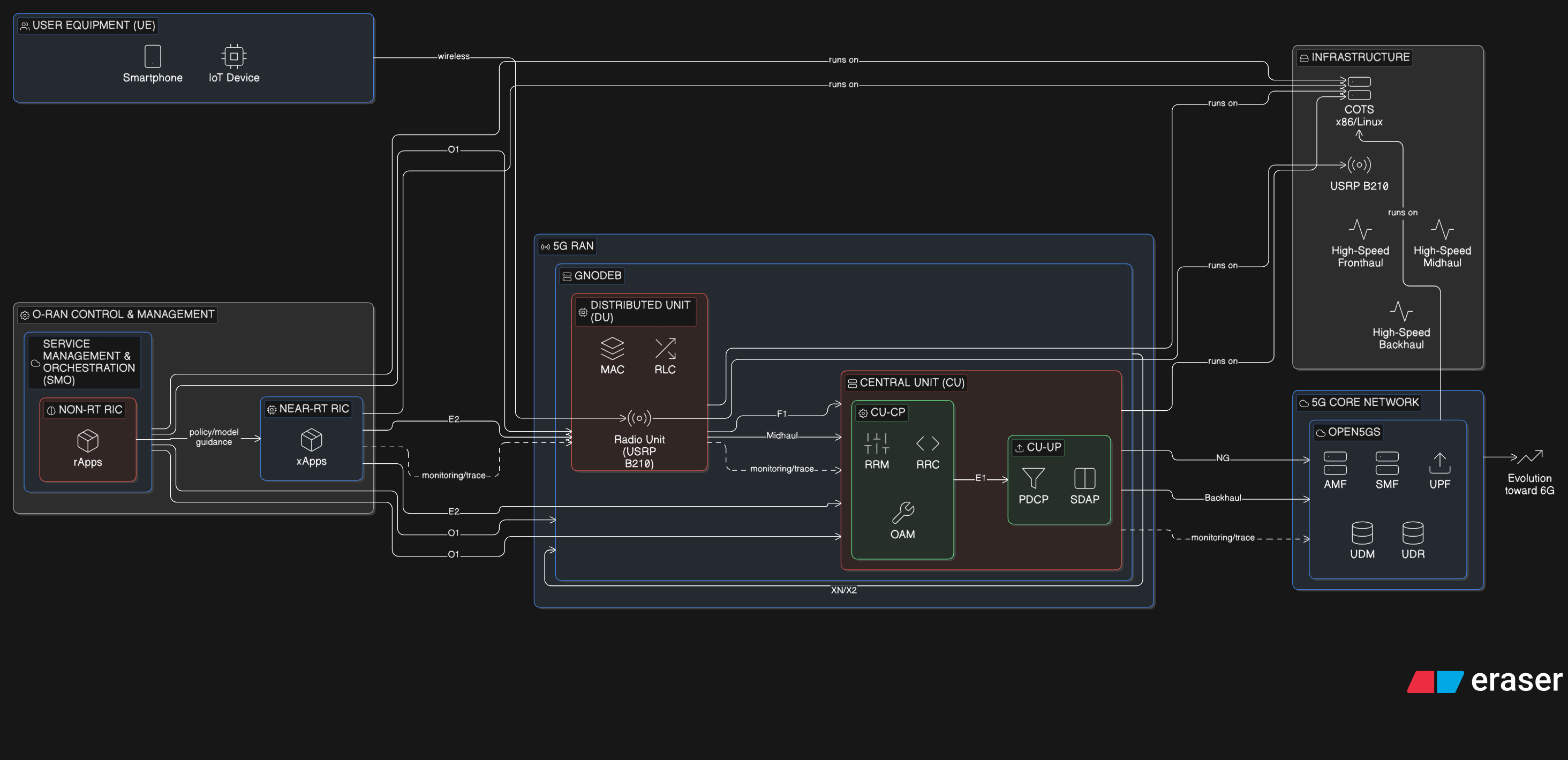This screenshot has width=1568, height=760.
Task: Select the UDM database icon
Action: click(1362, 533)
